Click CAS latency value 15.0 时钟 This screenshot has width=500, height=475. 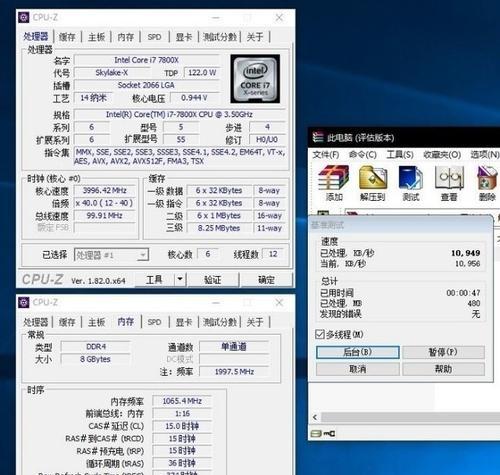pos(182,426)
